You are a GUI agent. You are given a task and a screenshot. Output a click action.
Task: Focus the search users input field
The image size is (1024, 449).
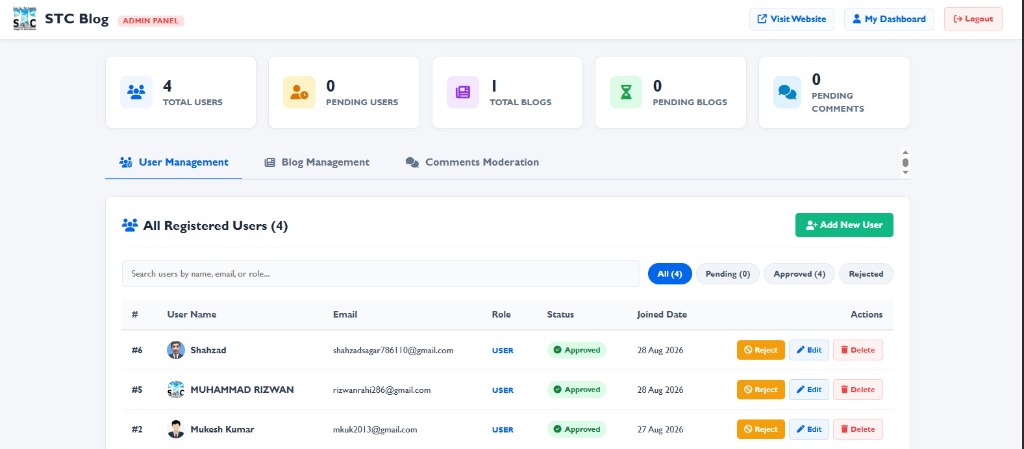click(x=381, y=274)
